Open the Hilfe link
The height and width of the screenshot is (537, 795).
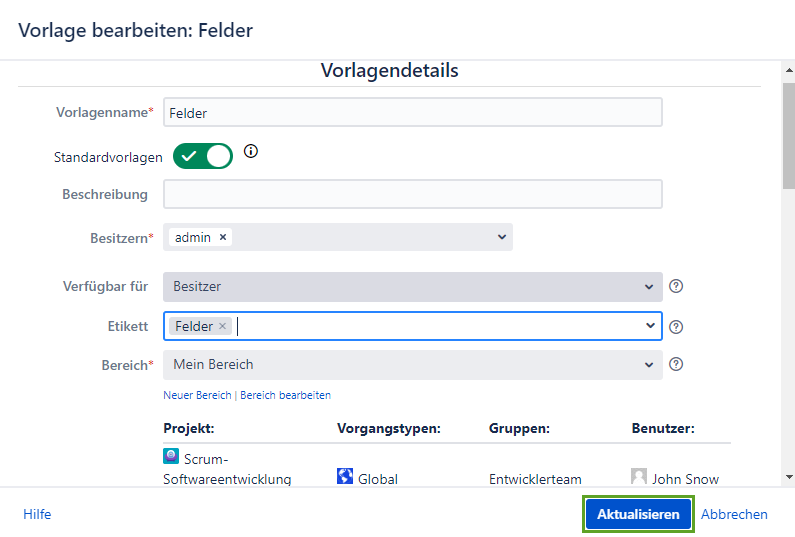[37, 514]
